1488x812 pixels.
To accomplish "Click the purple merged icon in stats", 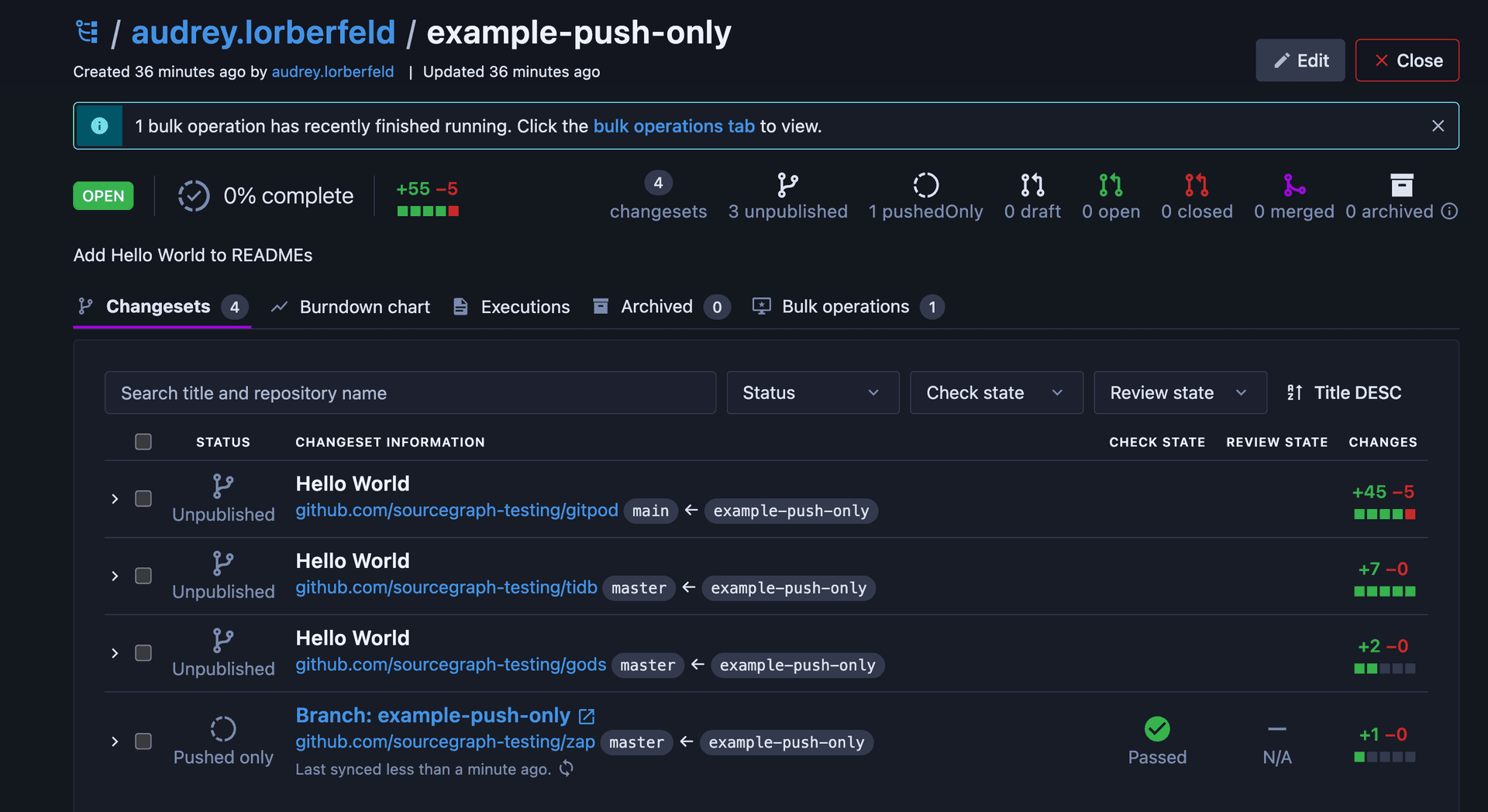I will tap(1294, 184).
